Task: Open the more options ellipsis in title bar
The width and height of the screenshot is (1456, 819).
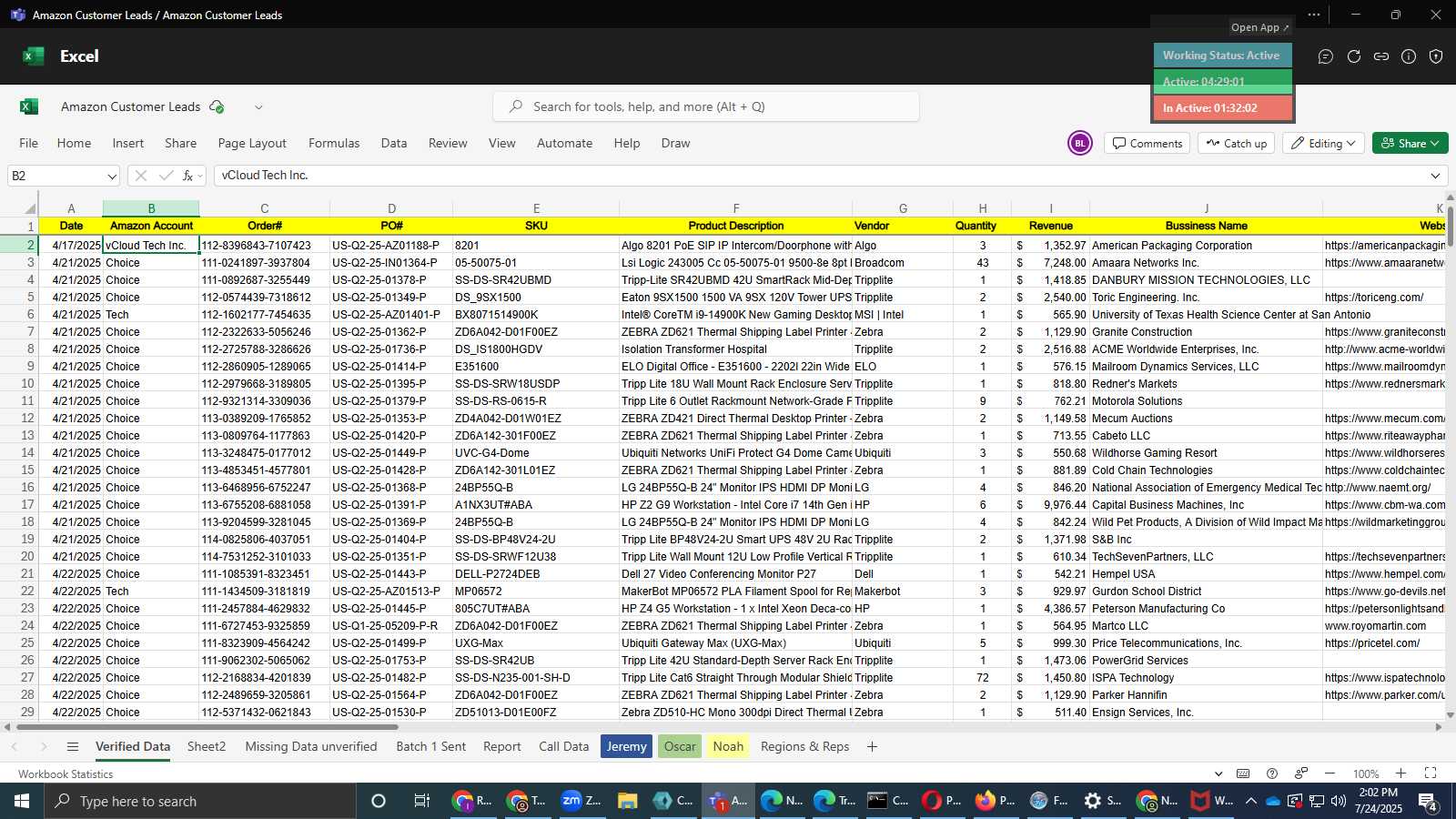Action: pos(1314,15)
